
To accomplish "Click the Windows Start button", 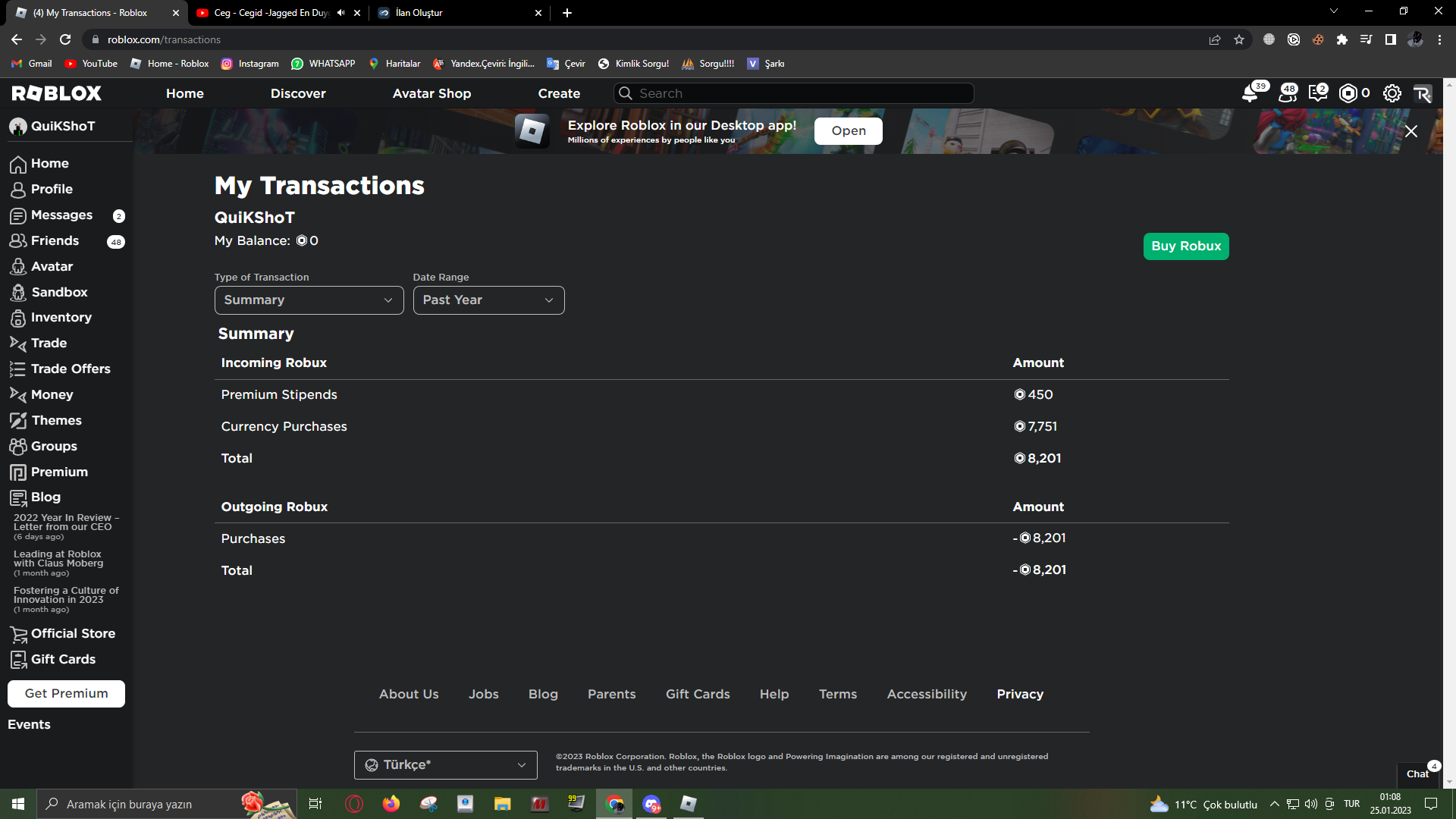I will point(18,804).
